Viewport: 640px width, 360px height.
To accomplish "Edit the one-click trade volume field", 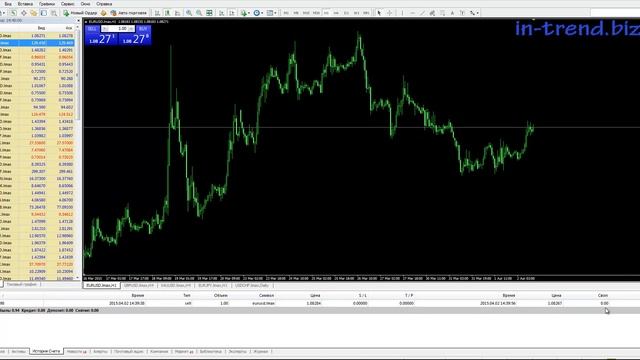I will tap(118, 29).
